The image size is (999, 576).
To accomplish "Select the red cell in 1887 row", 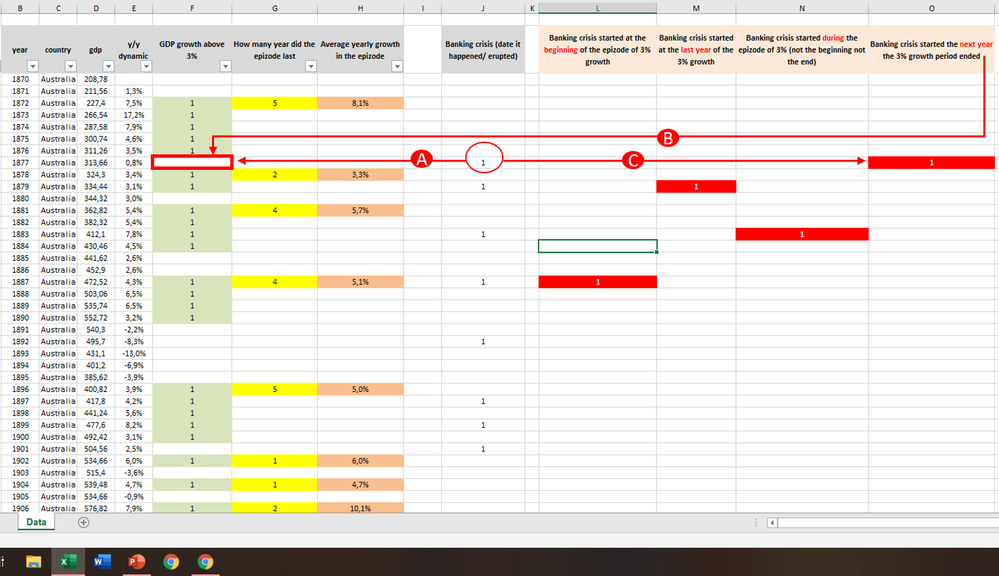I will (598, 282).
